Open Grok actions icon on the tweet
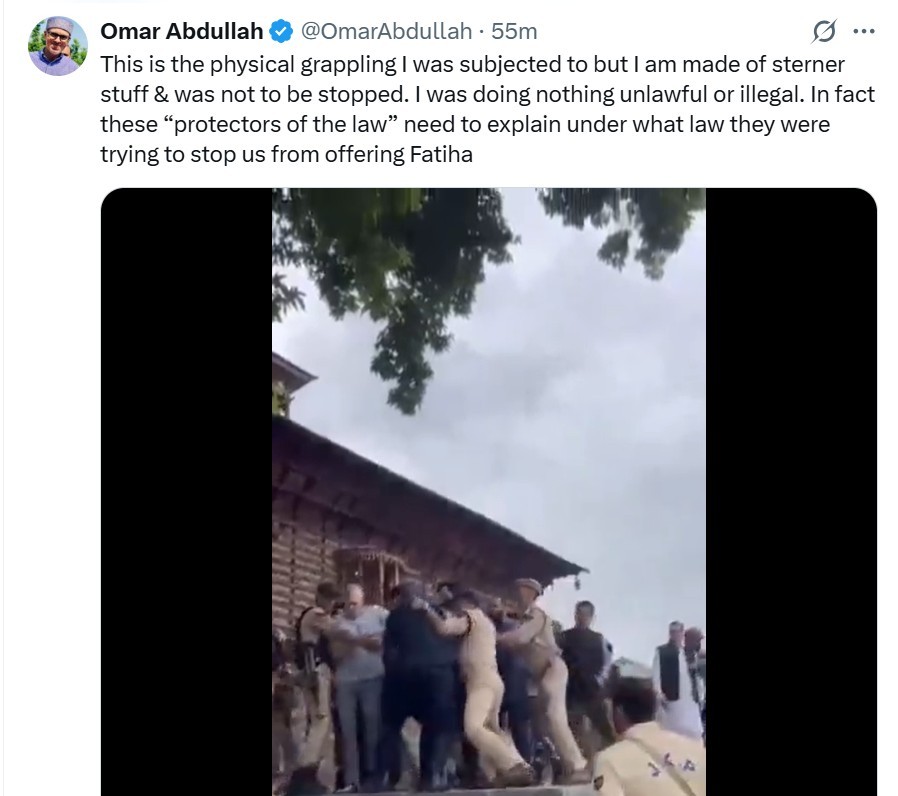 pyautogui.click(x=823, y=32)
